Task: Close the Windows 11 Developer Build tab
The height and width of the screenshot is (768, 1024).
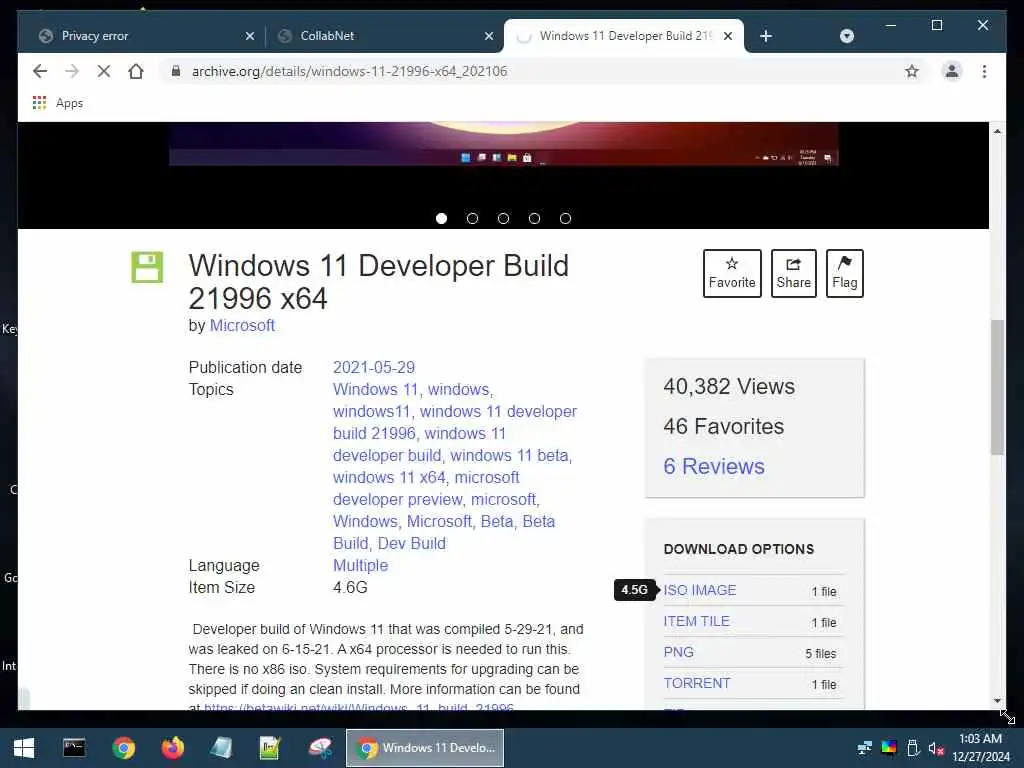Action: (x=728, y=36)
